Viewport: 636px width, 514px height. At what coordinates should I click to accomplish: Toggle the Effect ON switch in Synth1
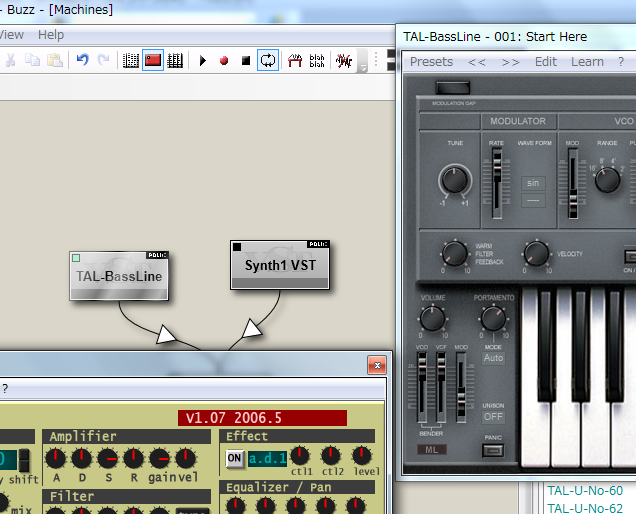[234, 458]
